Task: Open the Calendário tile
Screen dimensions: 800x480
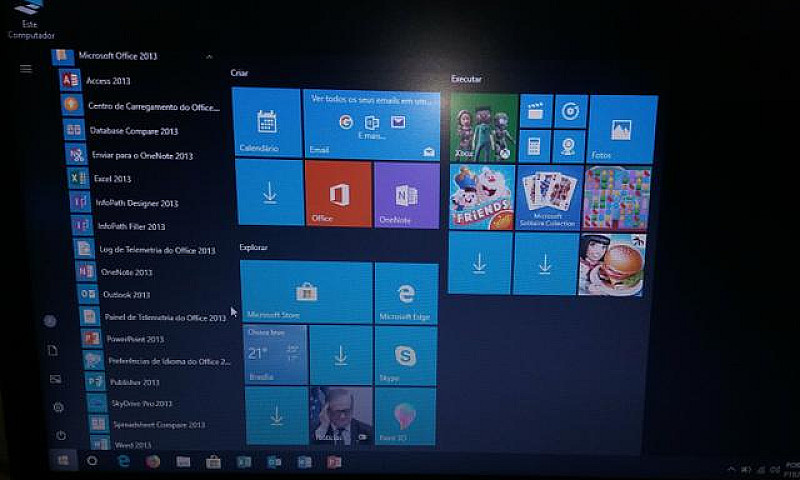Action: pos(266,123)
